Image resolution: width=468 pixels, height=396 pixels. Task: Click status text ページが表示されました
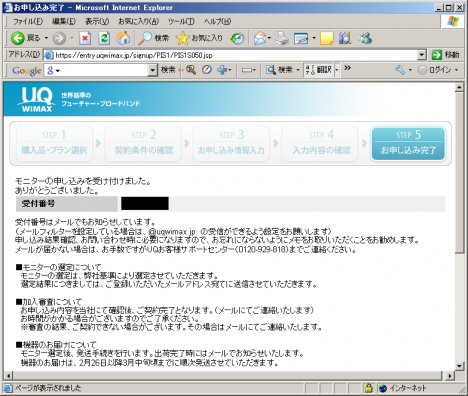[x=48, y=388]
